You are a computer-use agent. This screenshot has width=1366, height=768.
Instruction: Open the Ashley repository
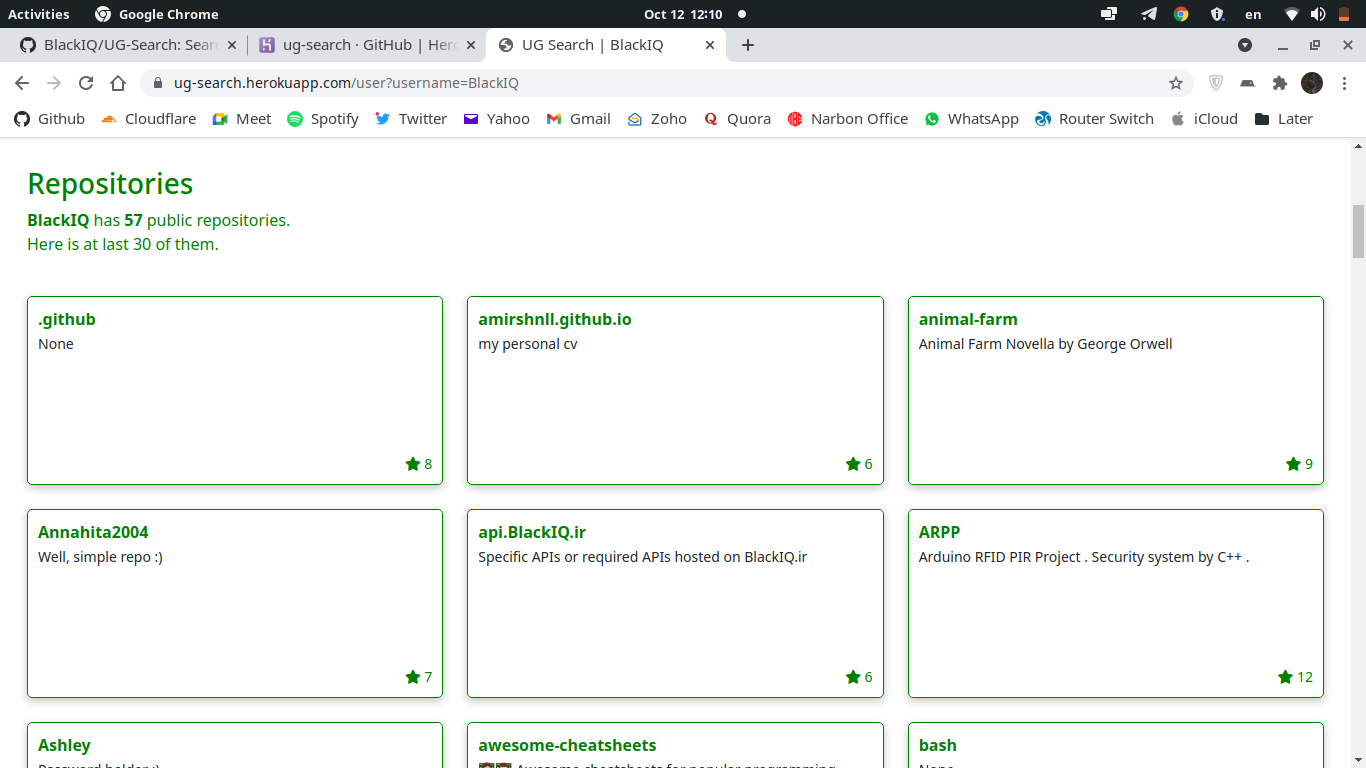pyautogui.click(x=64, y=746)
